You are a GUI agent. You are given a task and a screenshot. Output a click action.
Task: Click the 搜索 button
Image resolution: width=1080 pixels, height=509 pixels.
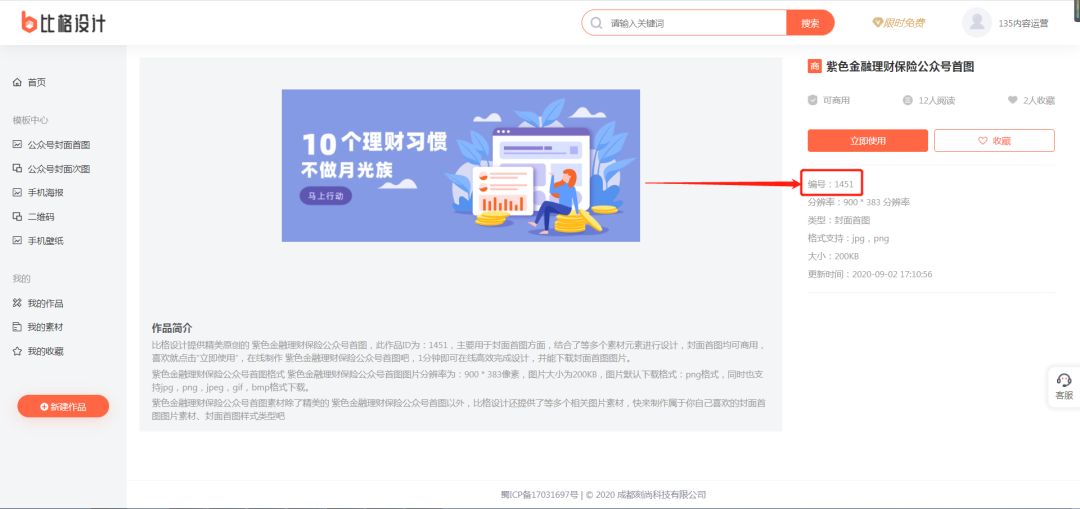[x=810, y=23]
